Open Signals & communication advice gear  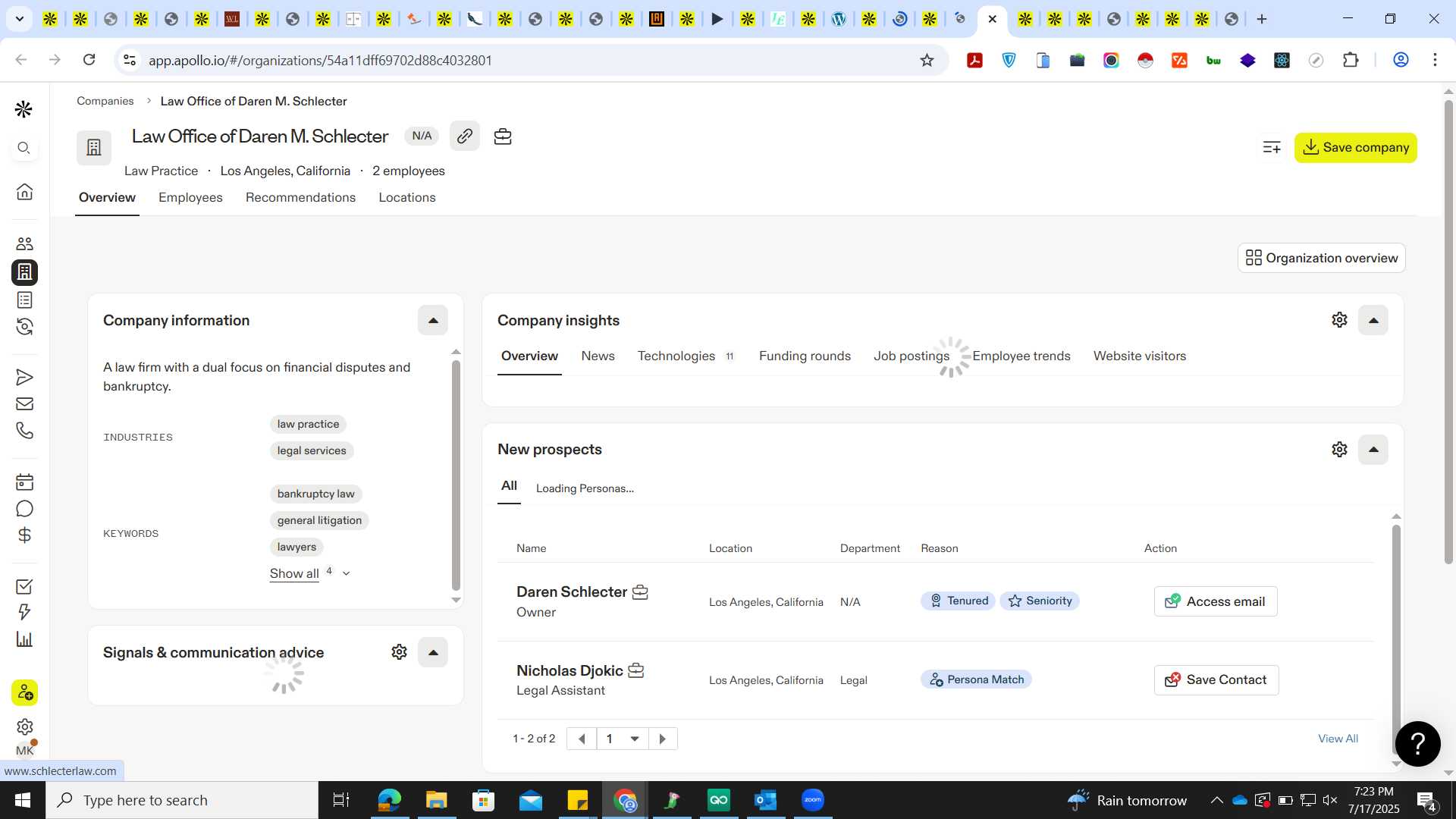399,651
